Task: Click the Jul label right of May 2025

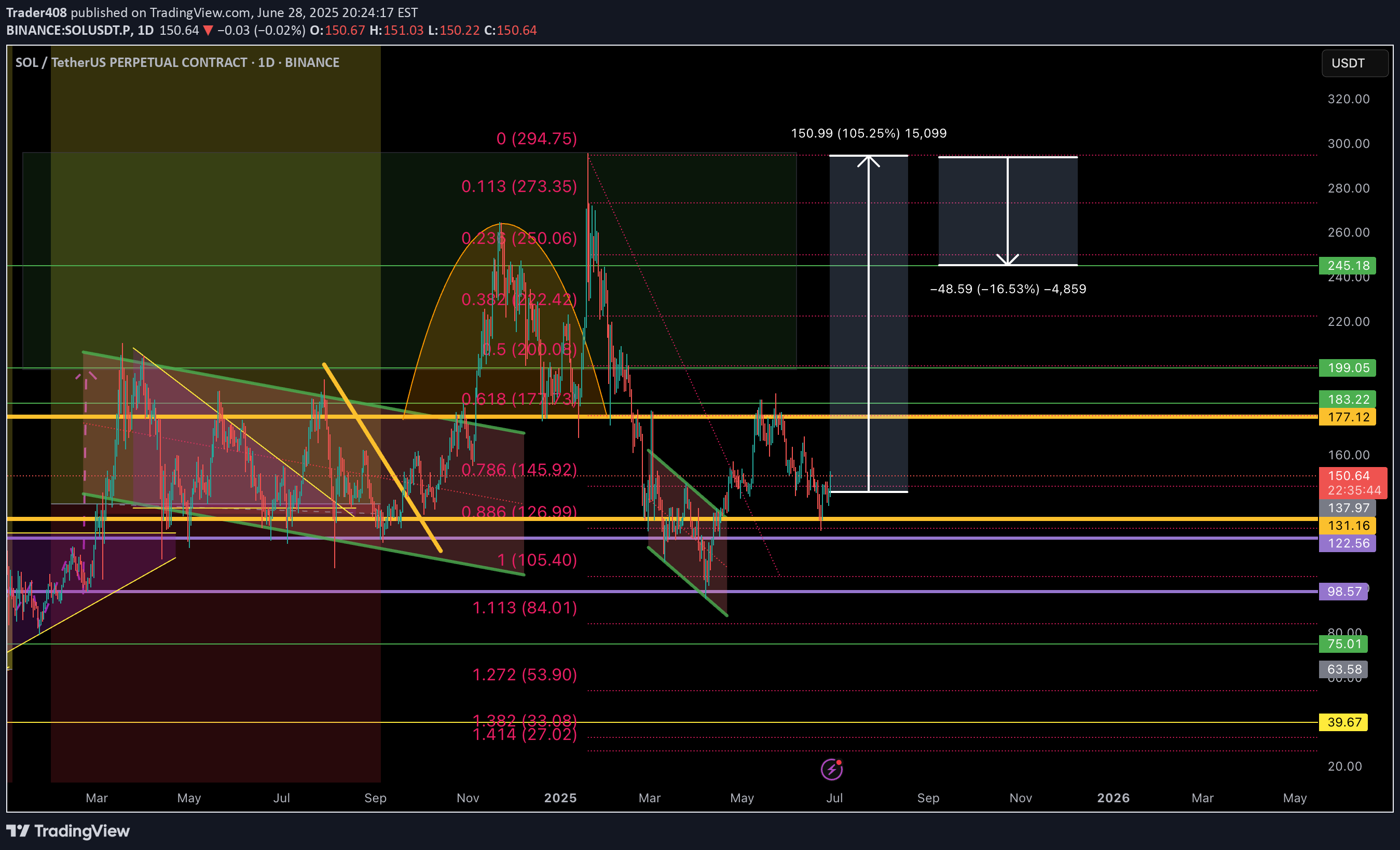Action: 834,798
